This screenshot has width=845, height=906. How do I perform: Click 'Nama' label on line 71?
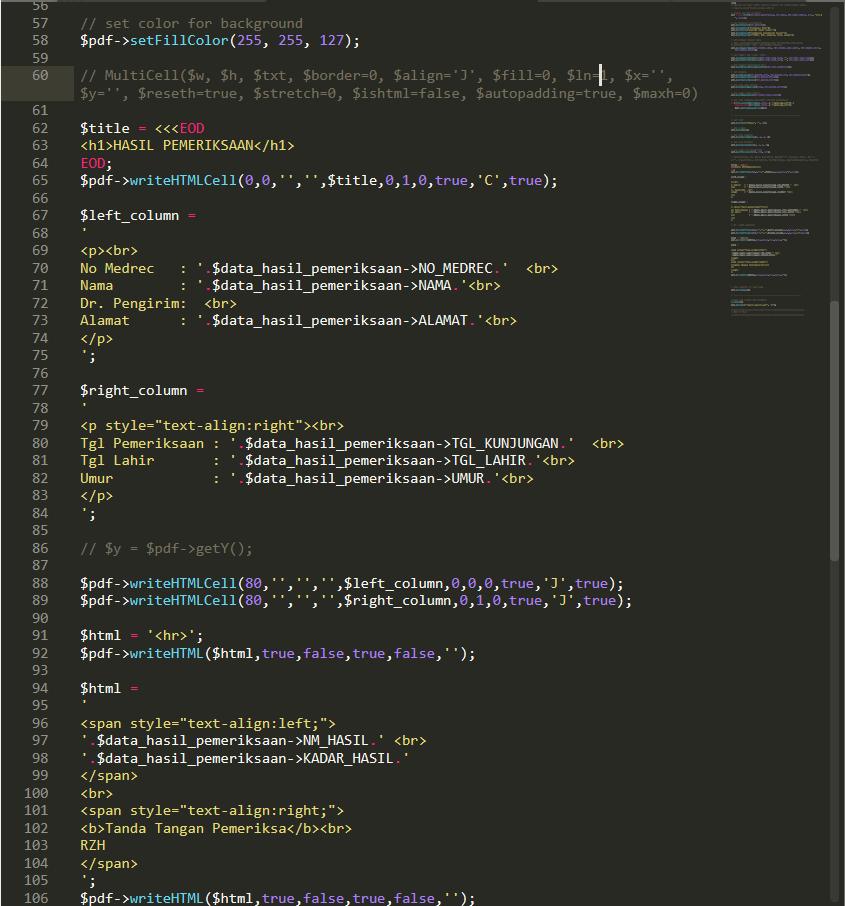tap(97, 286)
